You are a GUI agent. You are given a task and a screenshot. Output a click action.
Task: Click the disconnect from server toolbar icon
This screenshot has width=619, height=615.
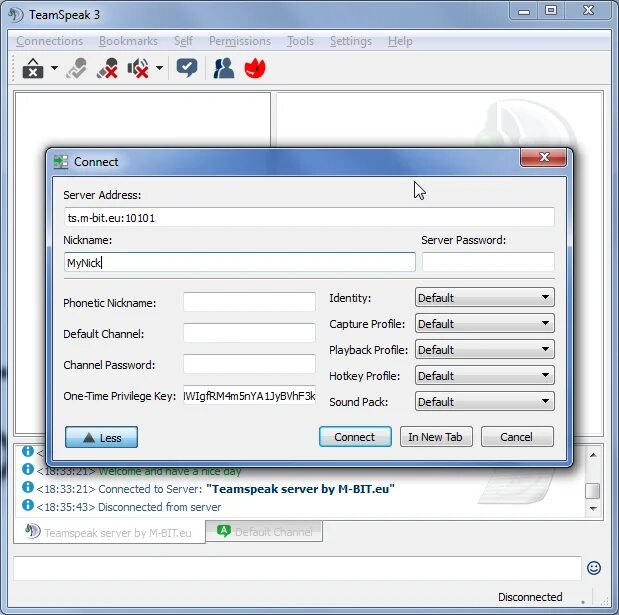33,69
